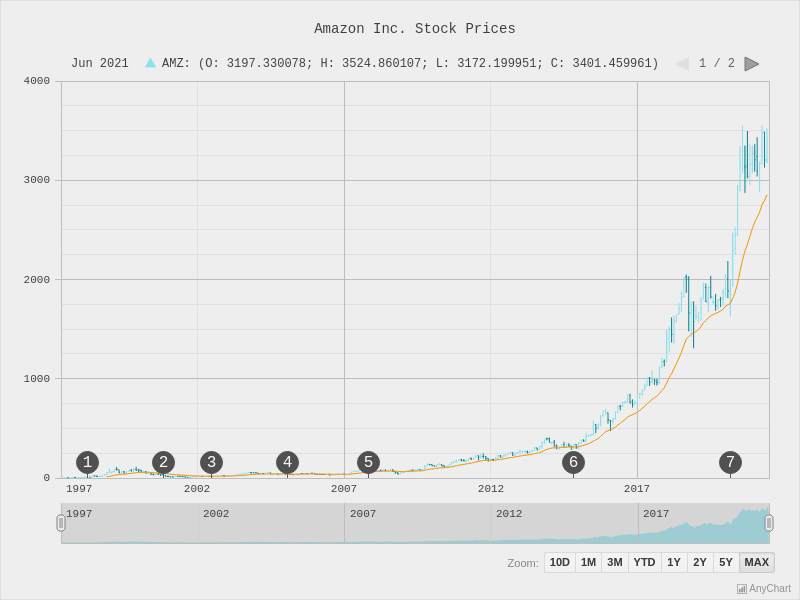
Task: Click the 2012 x-axis label below the plot
Action: [x=491, y=489]
